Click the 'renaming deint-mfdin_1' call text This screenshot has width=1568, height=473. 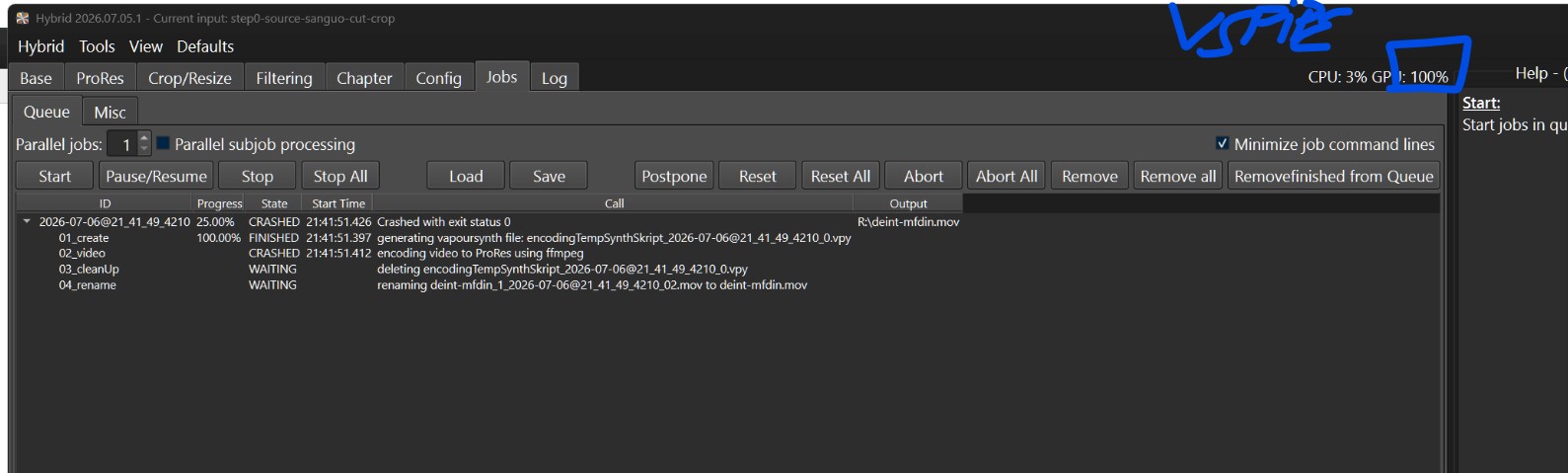(592, 285)
